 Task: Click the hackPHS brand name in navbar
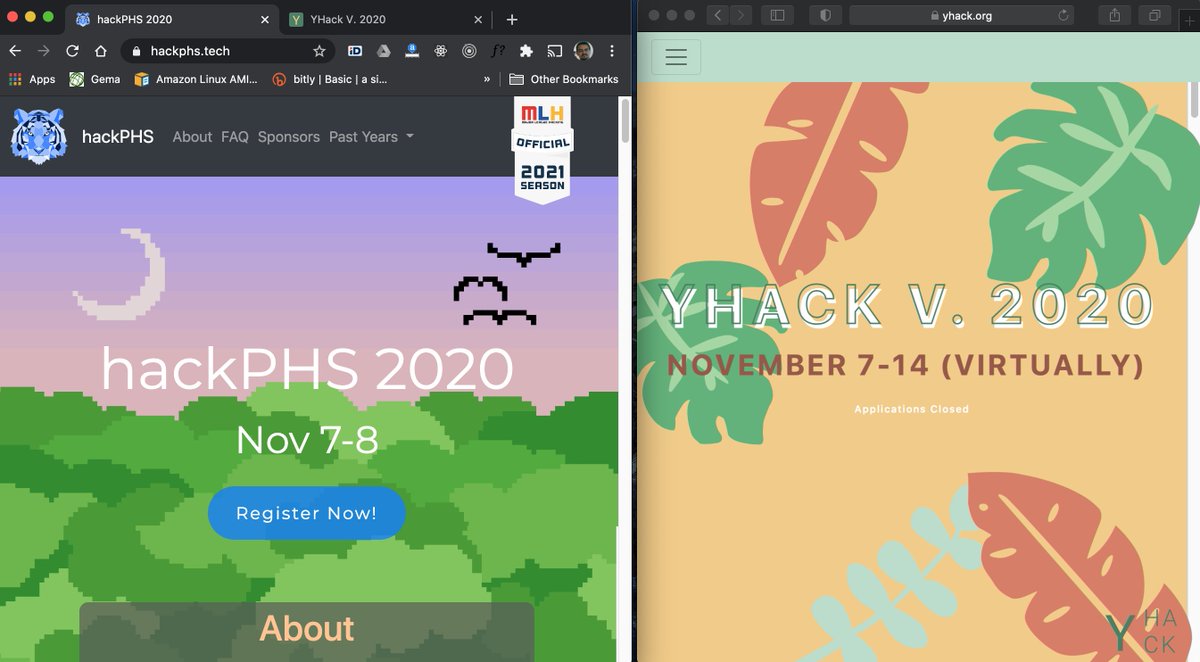(x=118, y=137)
